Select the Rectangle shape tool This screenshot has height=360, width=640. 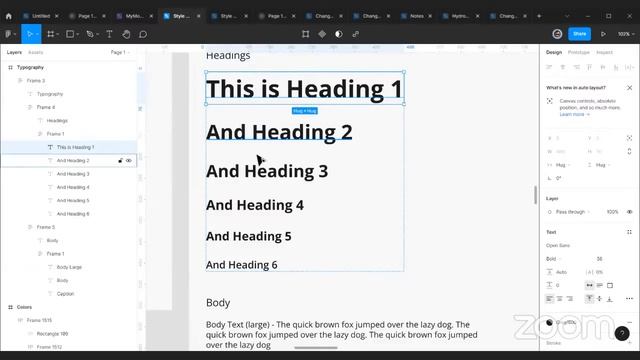pyautogui.click(x=70, y=34)
